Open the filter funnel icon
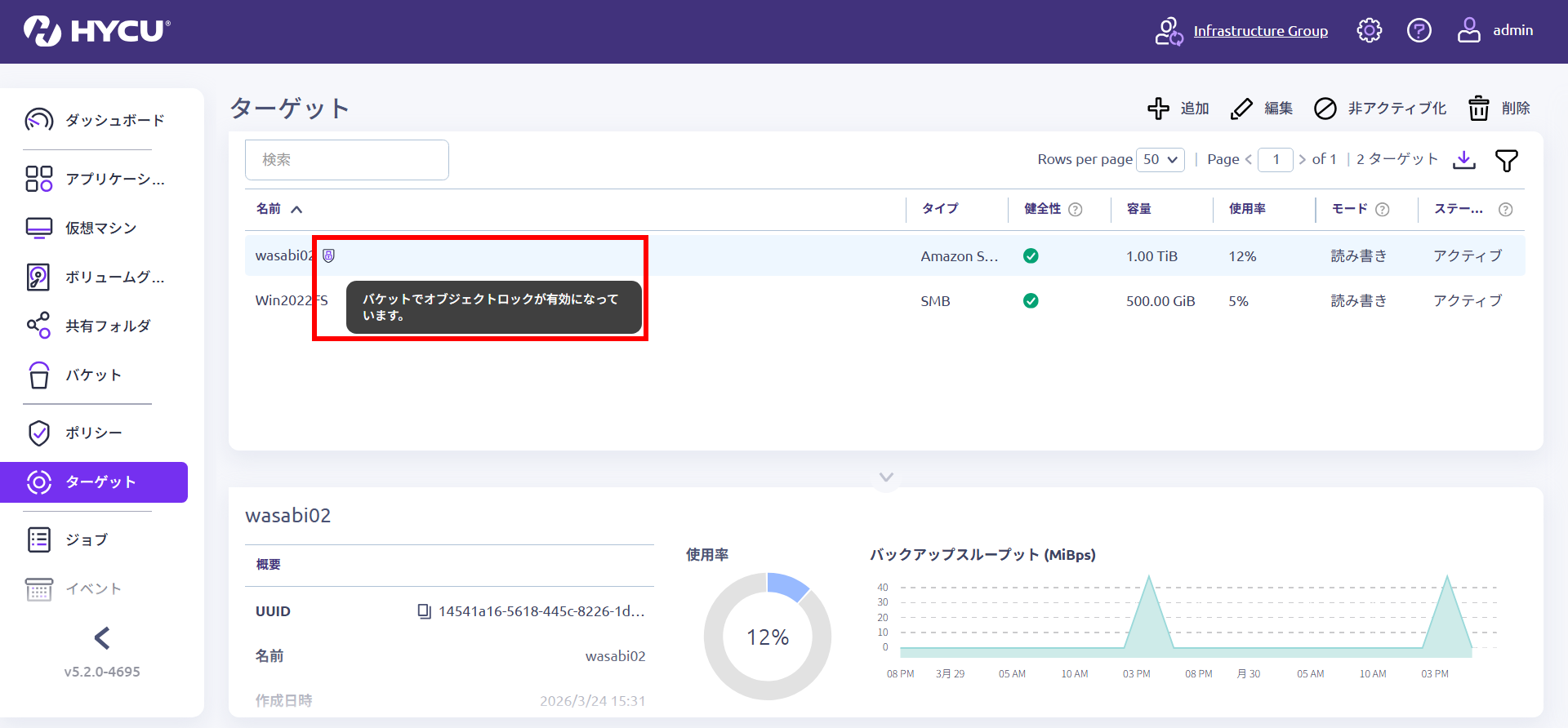The width and height of the screenshot is (1568, 728). pos(1506,161)
